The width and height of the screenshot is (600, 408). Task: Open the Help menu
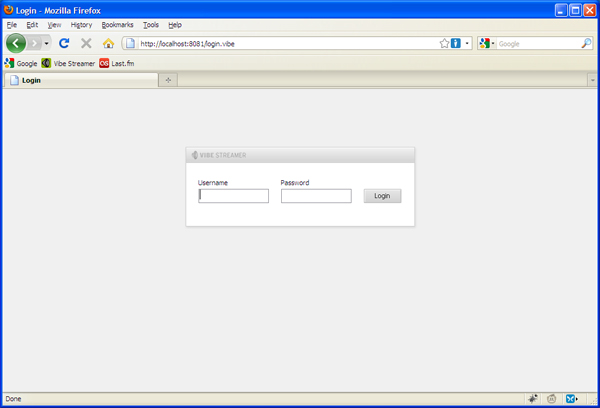[x=175, y=25]
